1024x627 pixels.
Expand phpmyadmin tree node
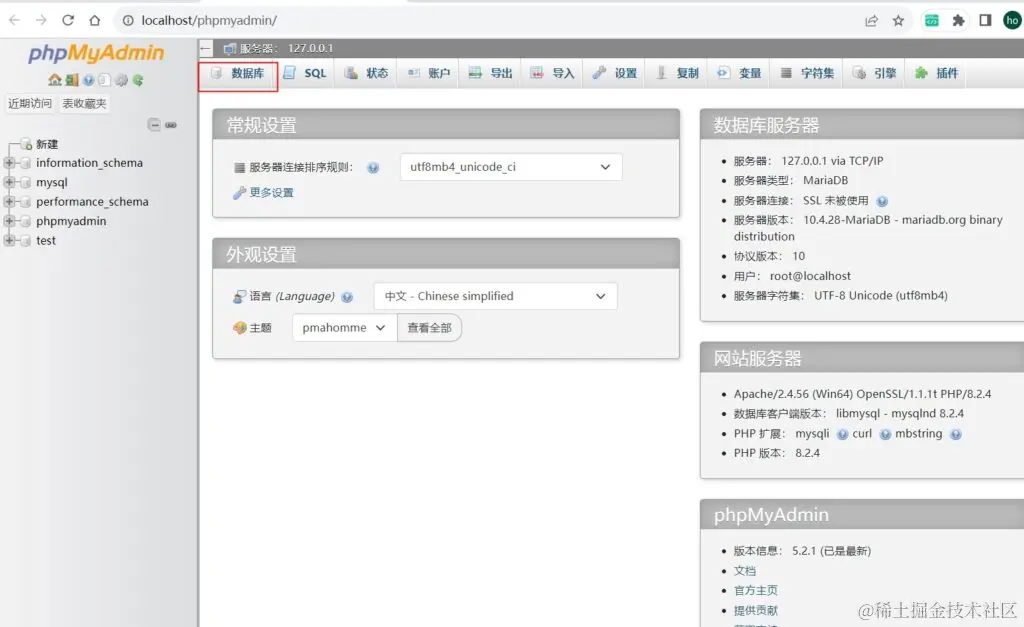[9, 221]
